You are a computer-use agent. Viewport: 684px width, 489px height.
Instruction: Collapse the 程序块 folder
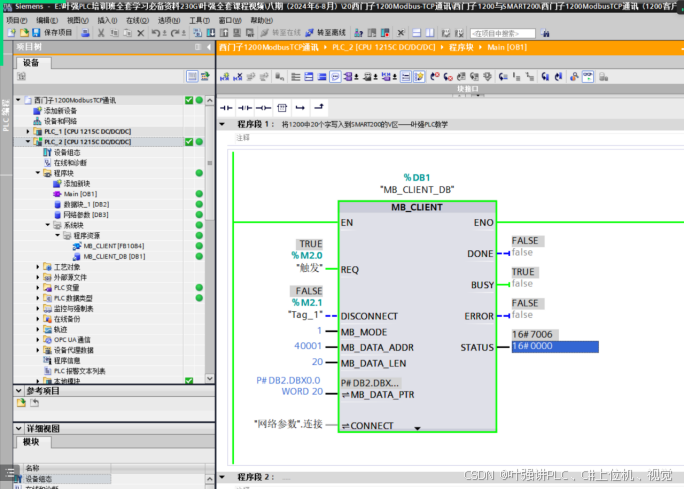38,173
